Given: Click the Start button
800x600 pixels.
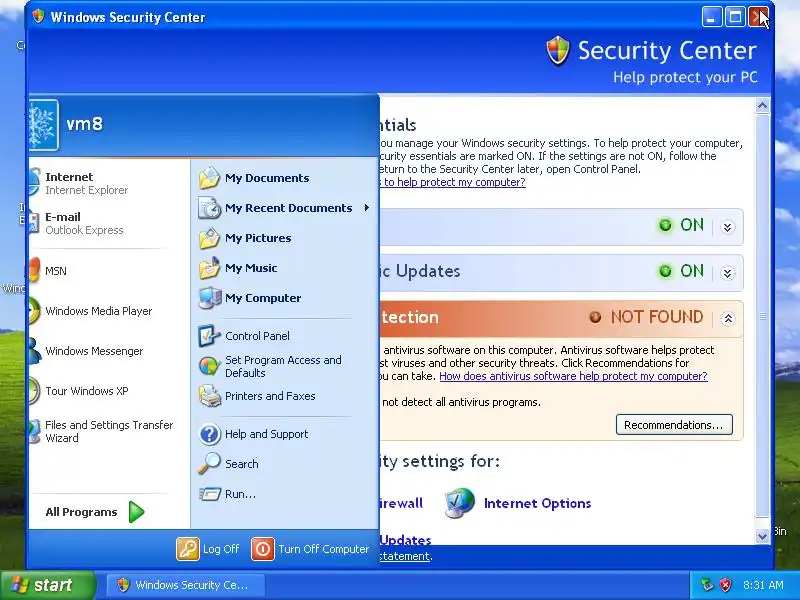Looking at the screenshot, I should click(48, 585).
